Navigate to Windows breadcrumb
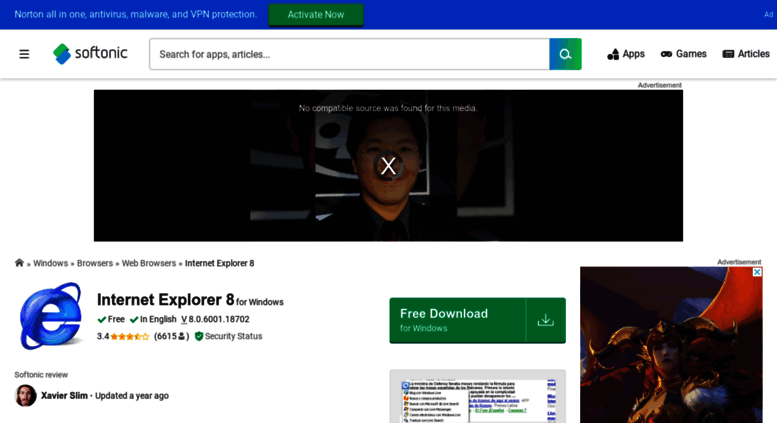Screen dimensions: 777x423 [51, 263]
